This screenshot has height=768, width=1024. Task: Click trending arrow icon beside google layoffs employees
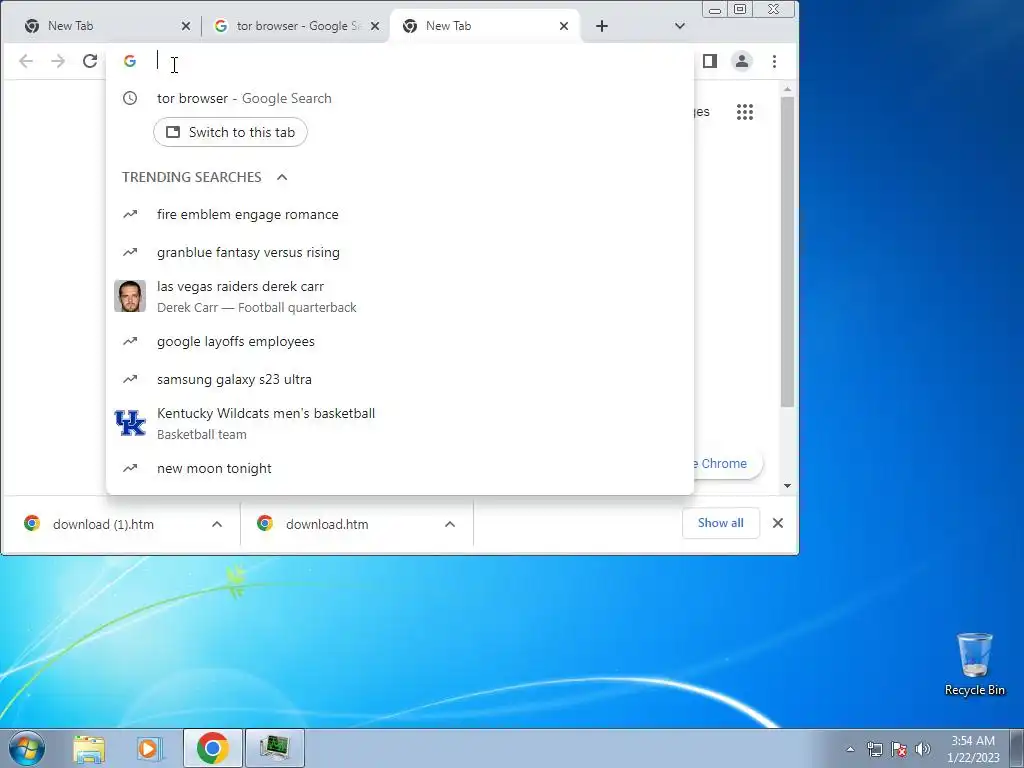click(130, 341)
